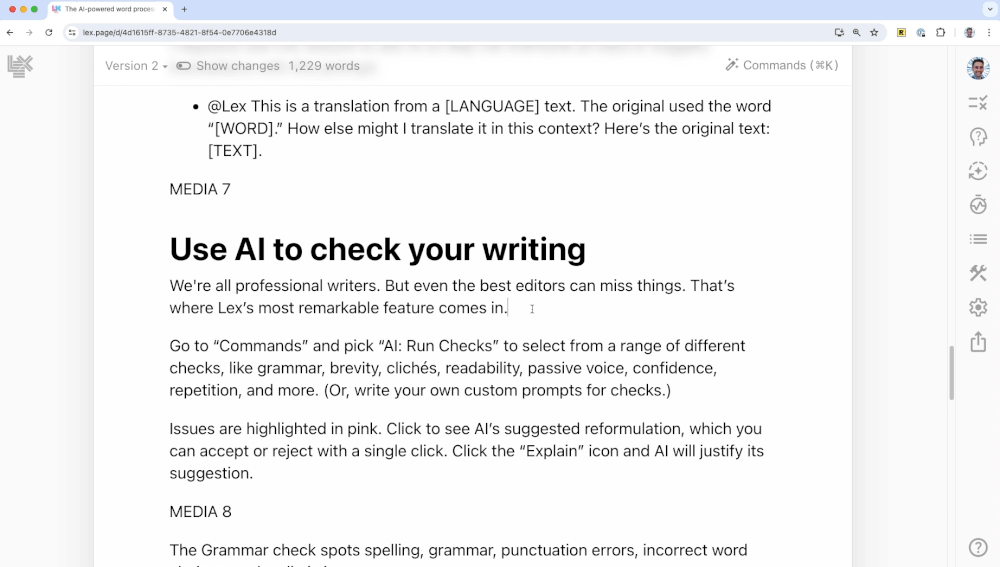The width and height of the screenshot is (1000, 567).
Task: Open Commands (⌘K) menu
Action: [x=782, y=65]
